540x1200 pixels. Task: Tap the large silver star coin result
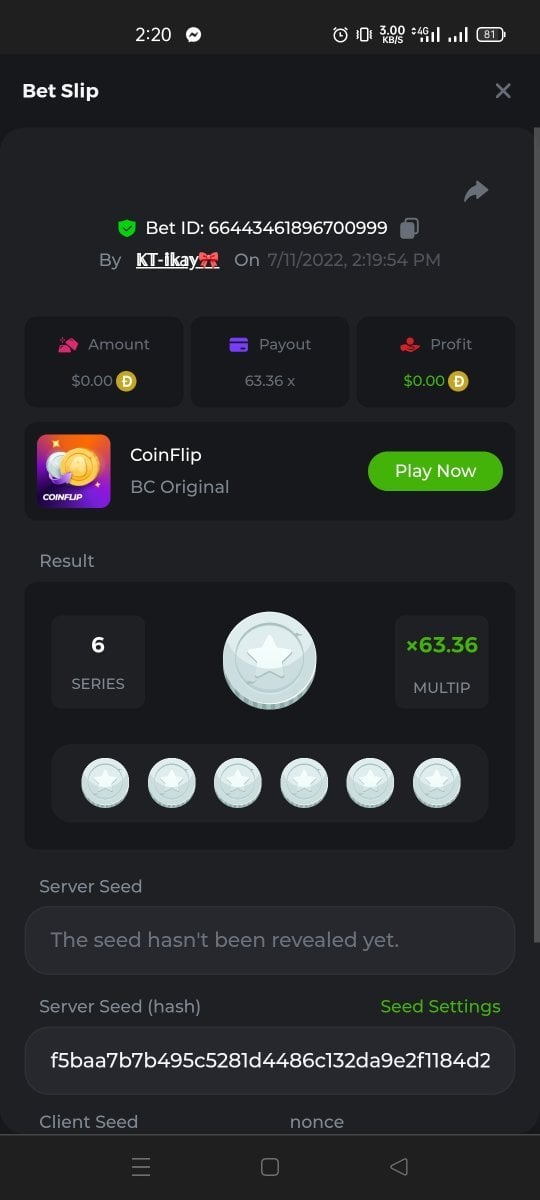coord(269,661)
